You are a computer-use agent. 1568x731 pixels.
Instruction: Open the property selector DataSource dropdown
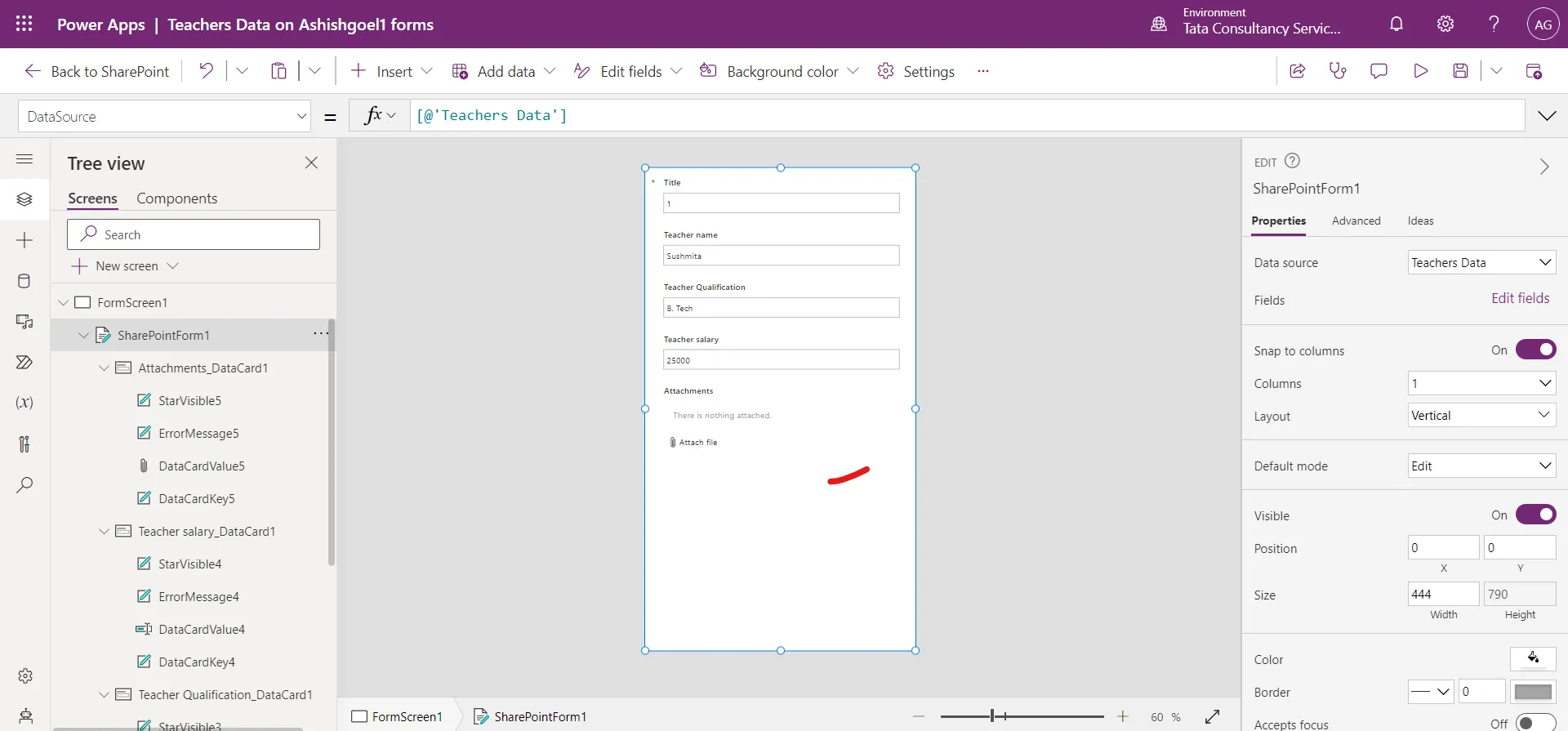[x=164, y=116]
